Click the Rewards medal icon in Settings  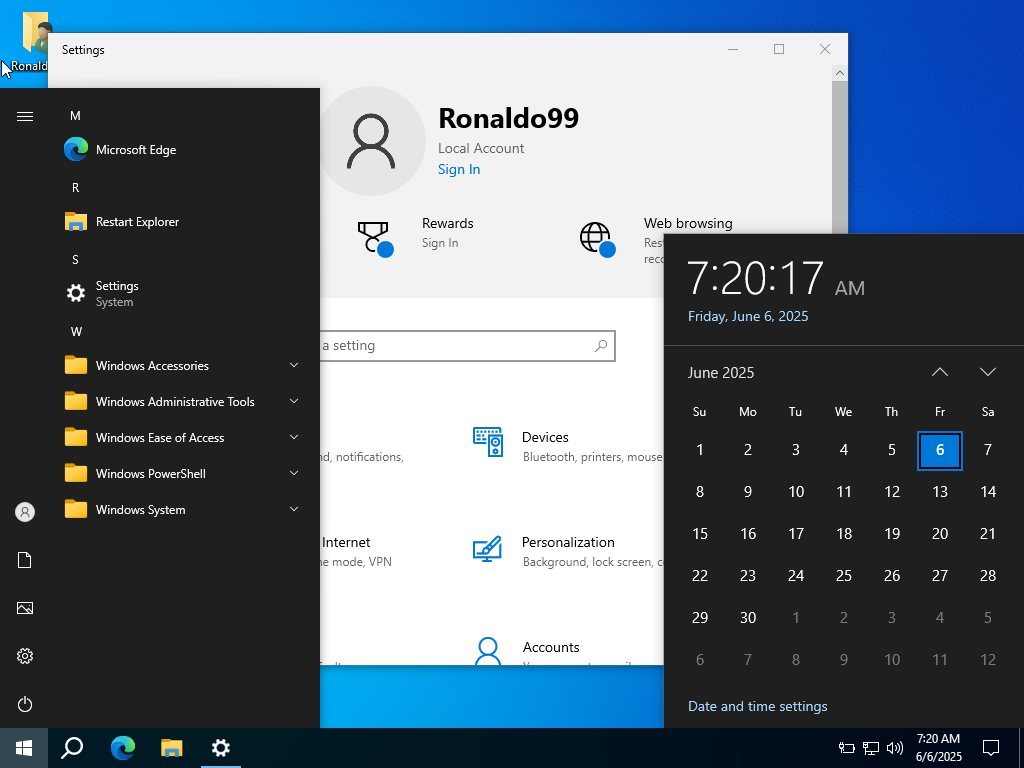pos(376,239)
